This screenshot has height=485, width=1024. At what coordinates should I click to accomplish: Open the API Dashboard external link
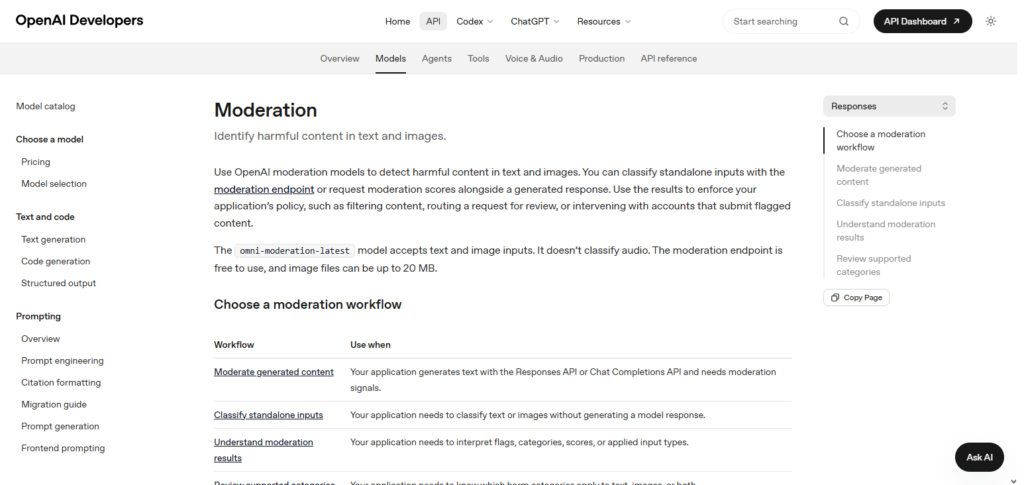point(922,22)
